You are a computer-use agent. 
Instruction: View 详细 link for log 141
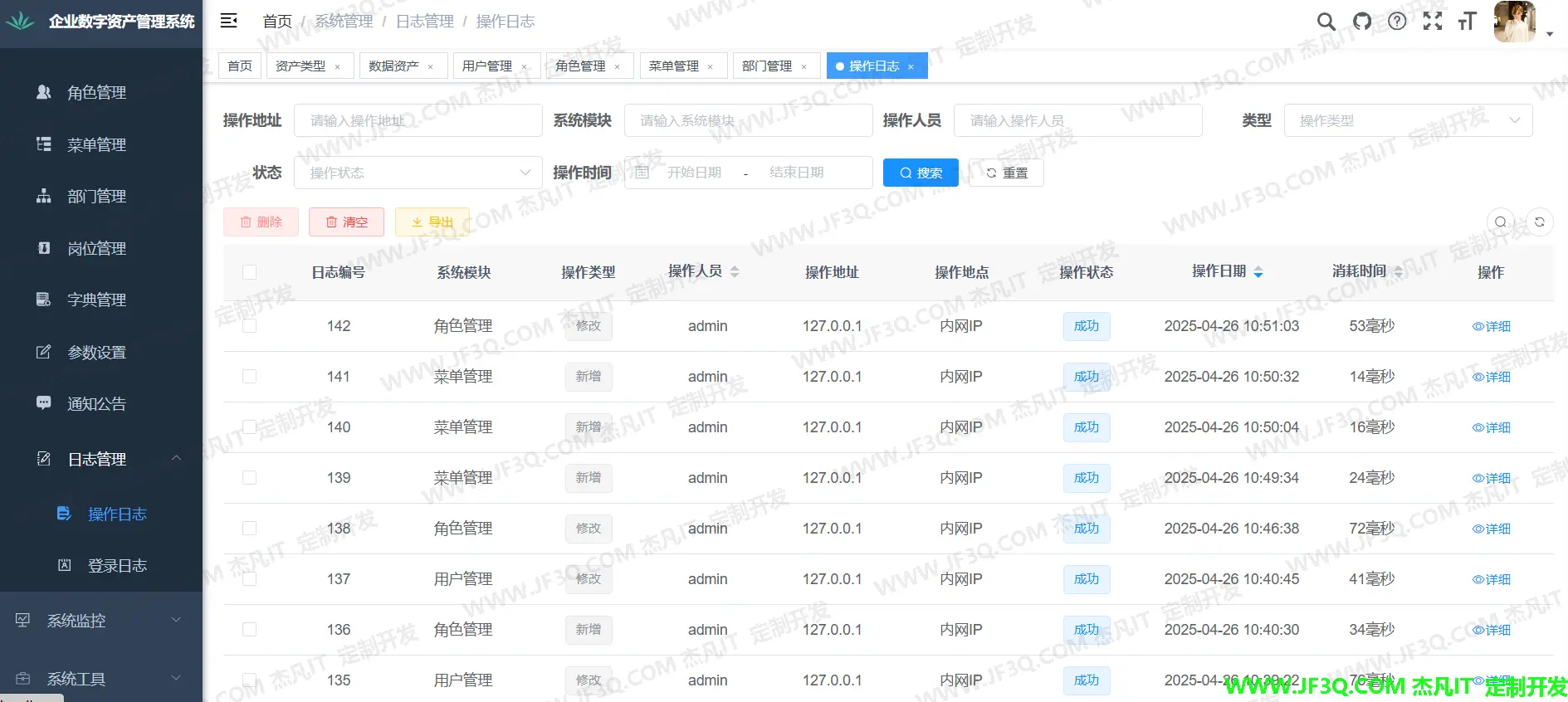coord(1491,377)
